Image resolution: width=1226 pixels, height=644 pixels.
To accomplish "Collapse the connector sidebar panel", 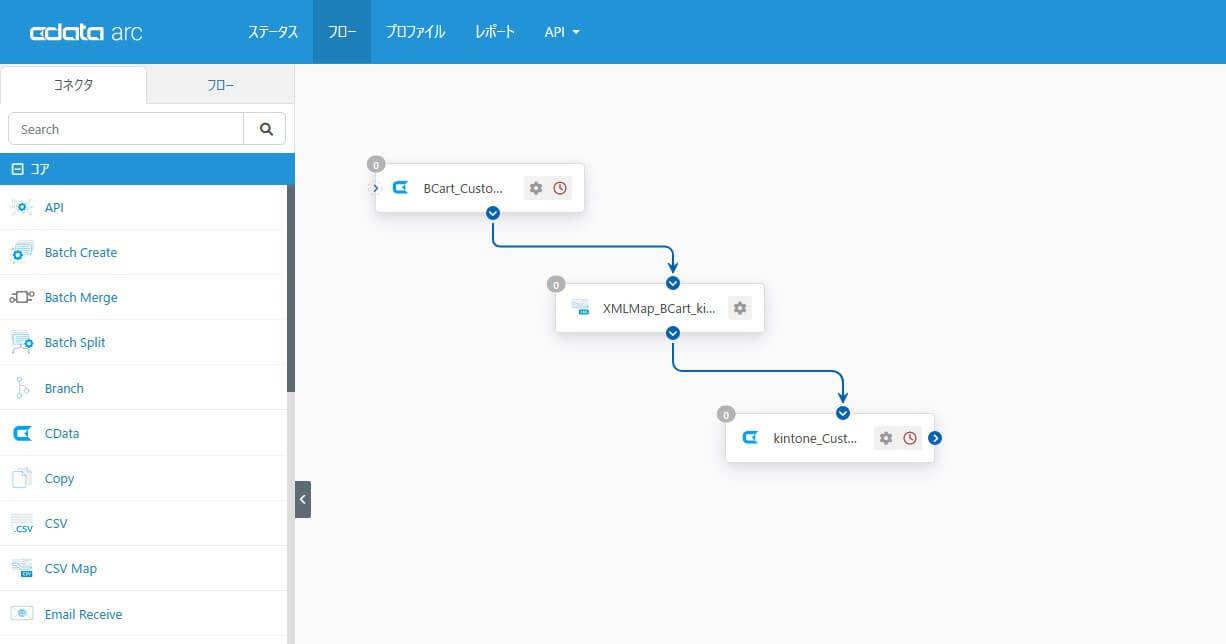I will point(303,499).
